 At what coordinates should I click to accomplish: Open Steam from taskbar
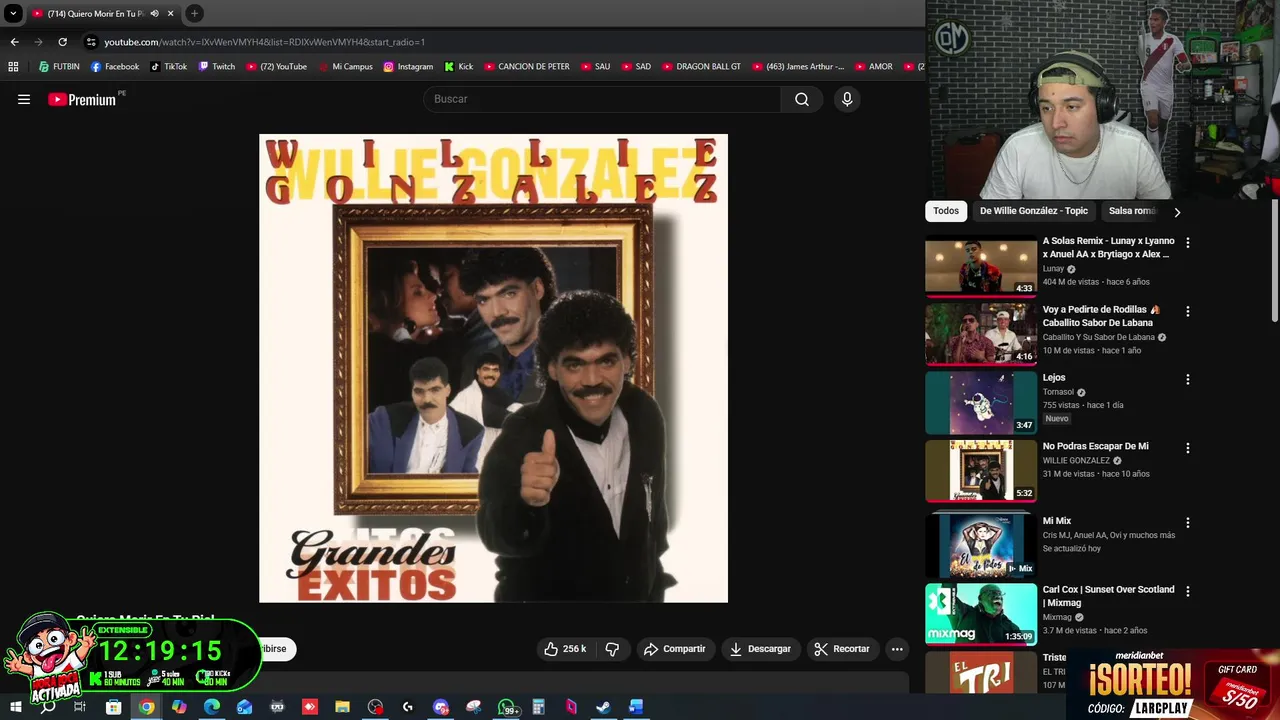click(x=603, y=707)
